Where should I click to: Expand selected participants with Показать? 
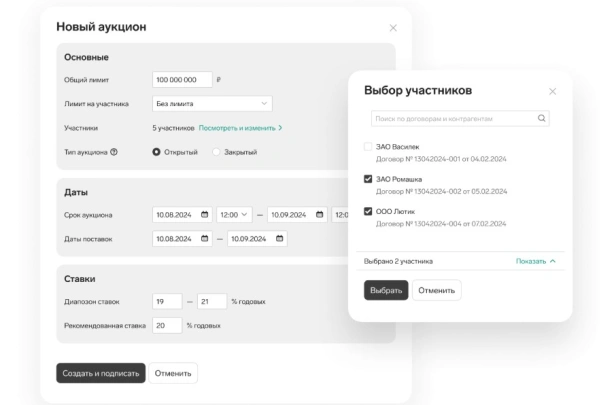[536, 261]
